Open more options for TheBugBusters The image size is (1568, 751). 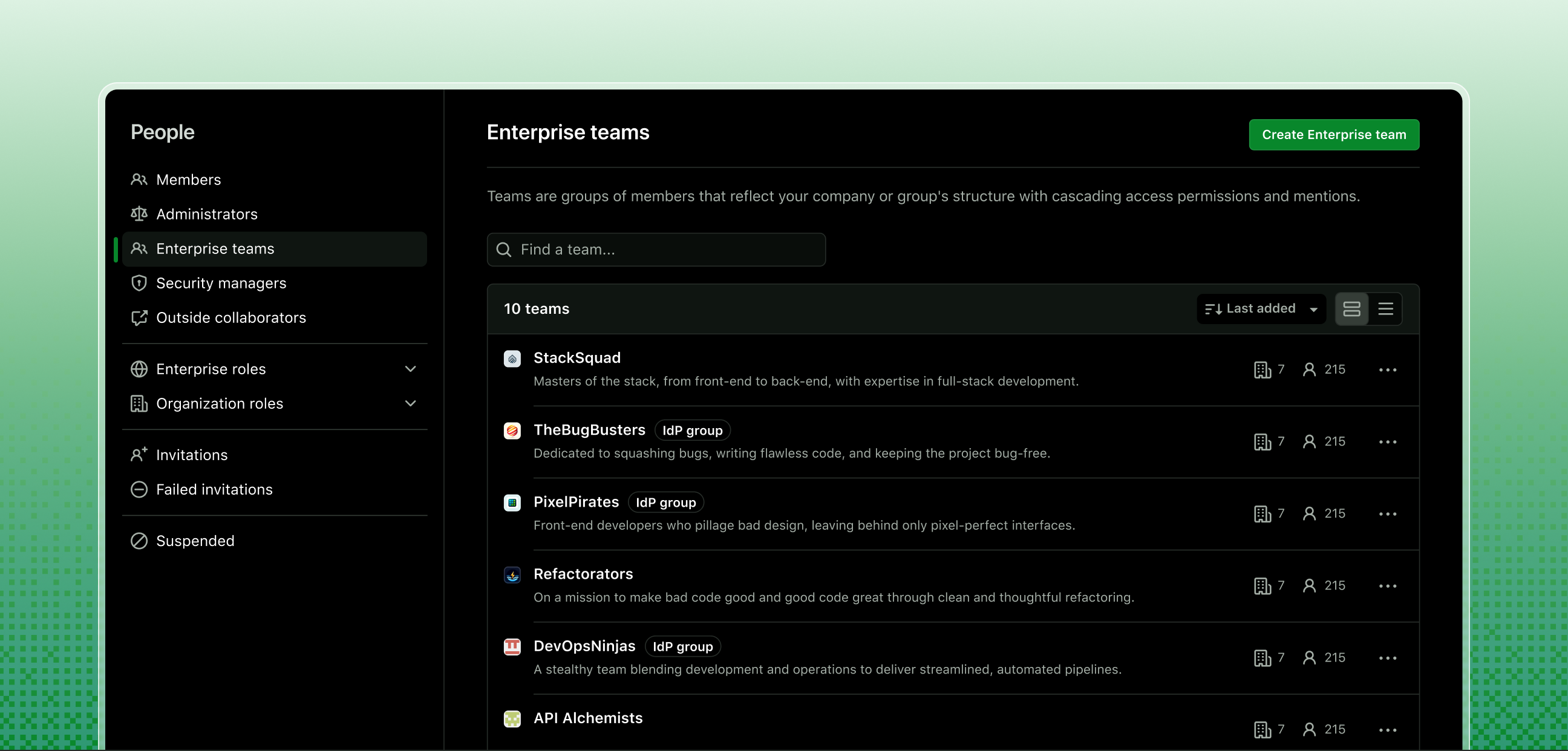click(x=1387, y=441)
